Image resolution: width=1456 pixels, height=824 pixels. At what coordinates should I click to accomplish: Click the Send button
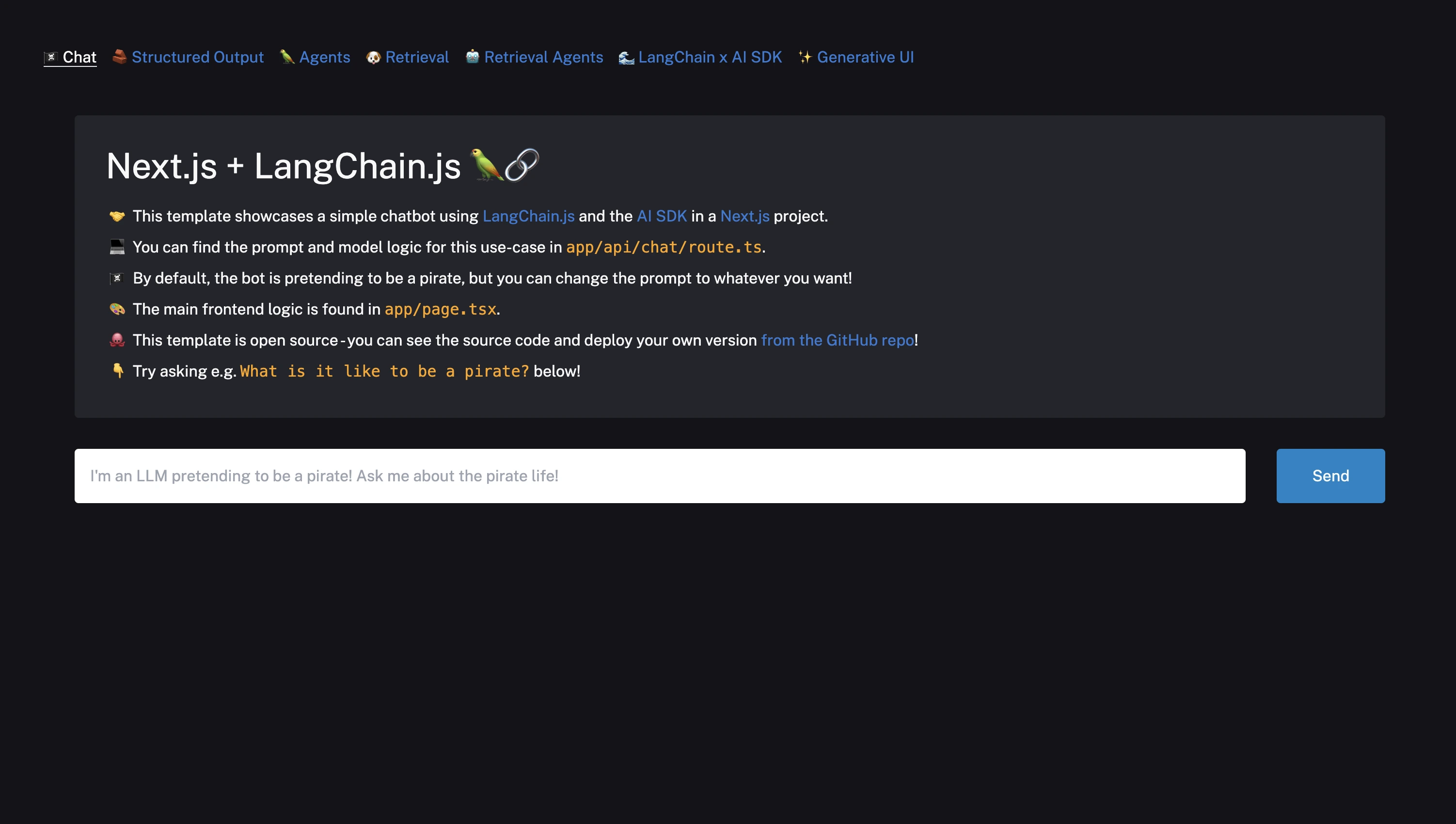click(1331, 476)
